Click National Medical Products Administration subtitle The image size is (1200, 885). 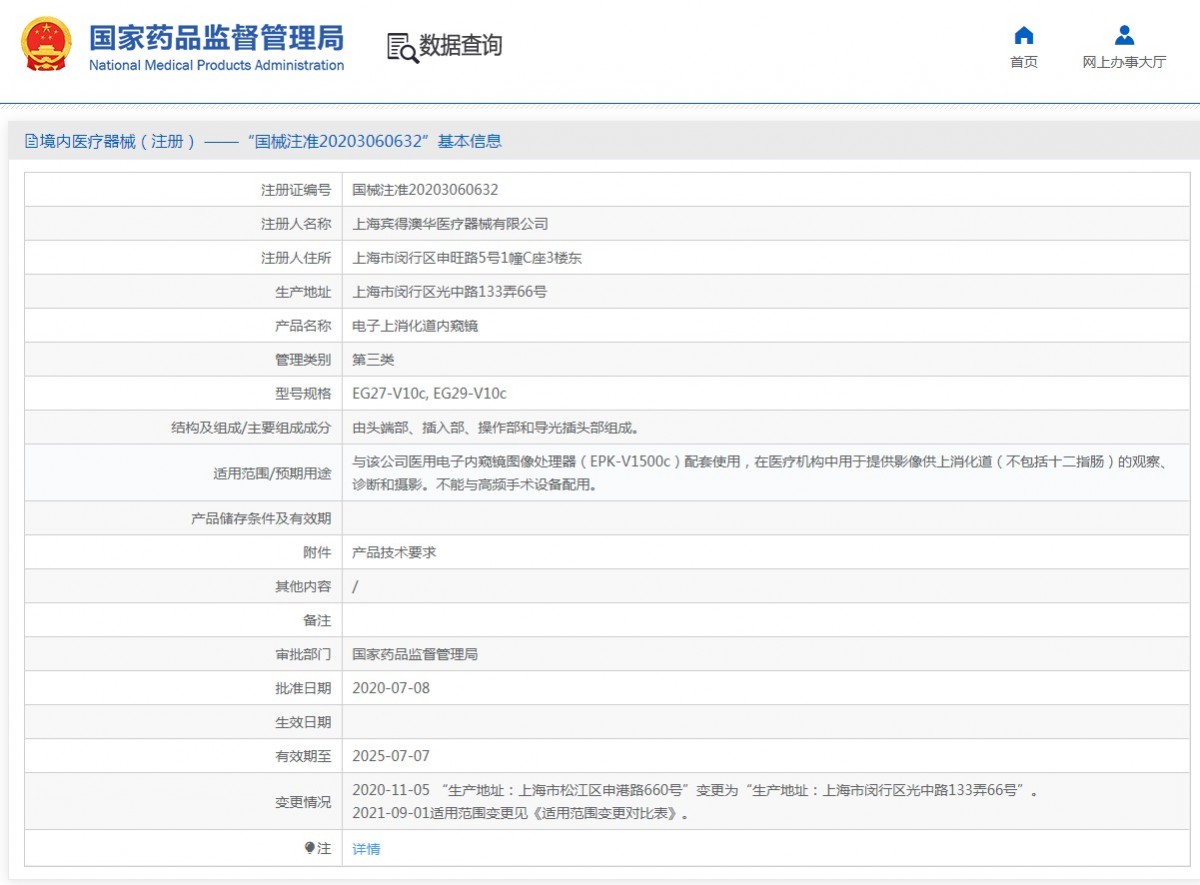(x=216, y=66)
